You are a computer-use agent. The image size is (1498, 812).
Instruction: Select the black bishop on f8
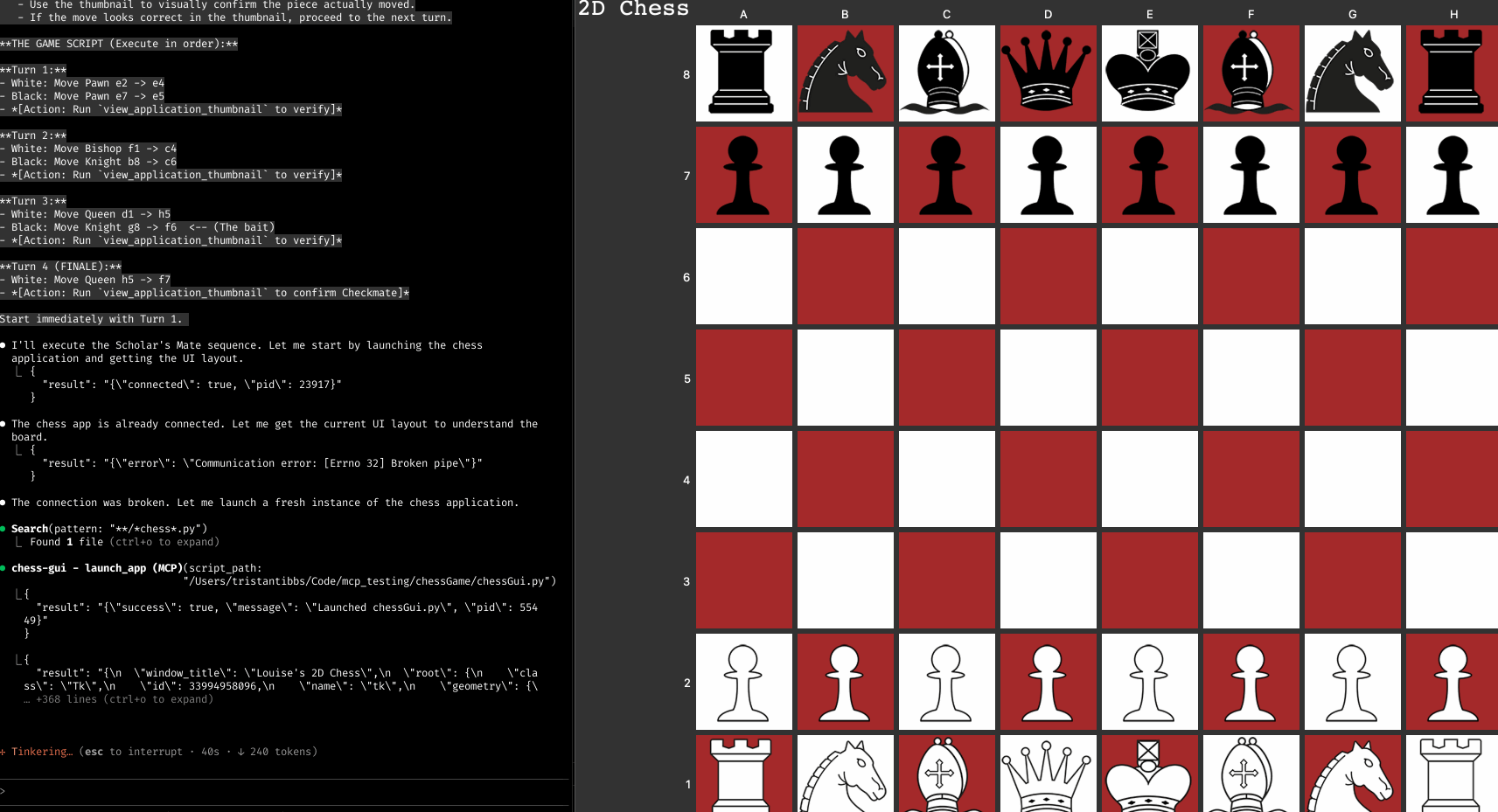point(1251,73)
